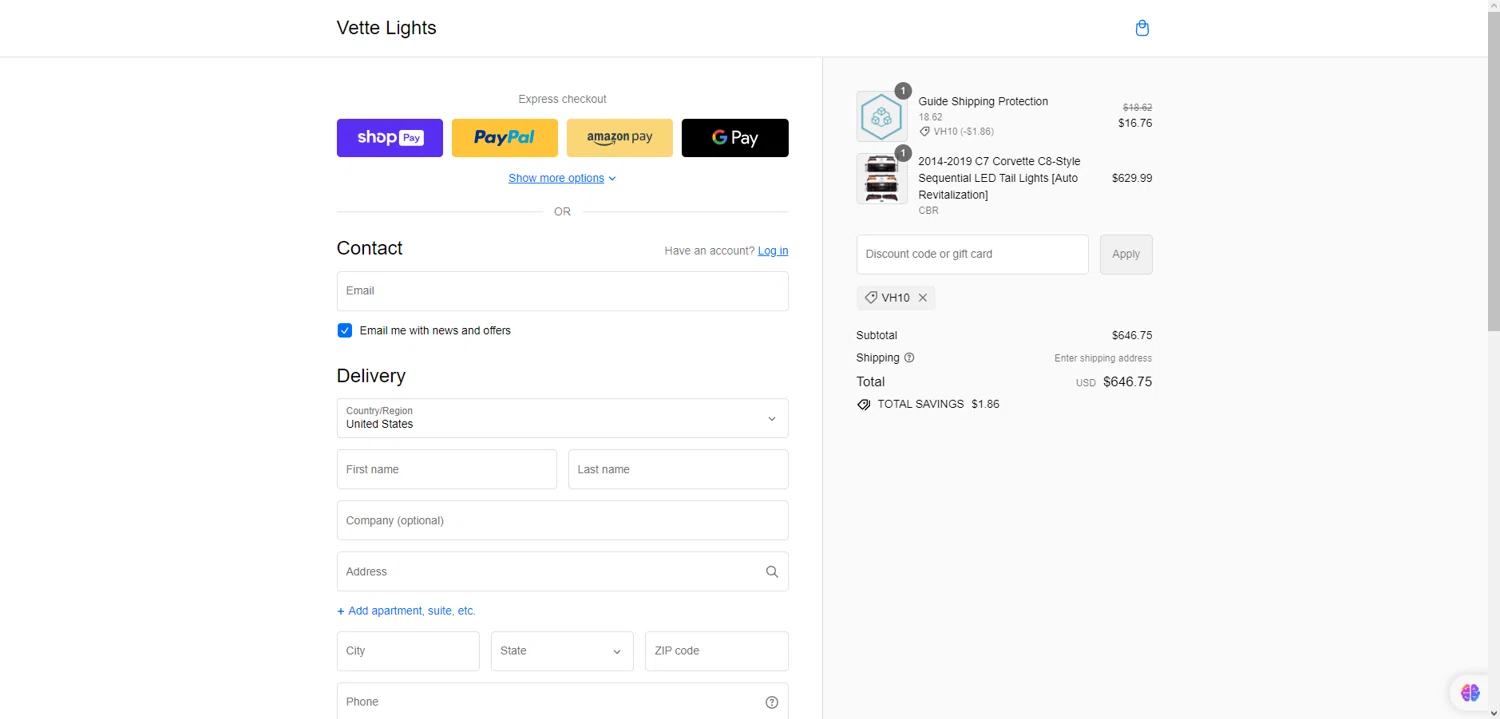Click into the Last name field
This screenshot has height=719, width=1500.
(x=678, y=469)
